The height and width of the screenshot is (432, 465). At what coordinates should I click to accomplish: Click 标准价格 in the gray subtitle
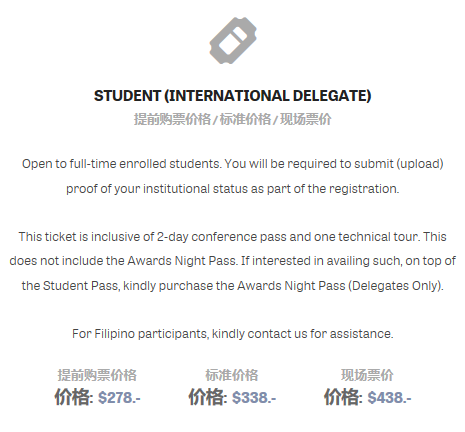[x=245, y=119]
